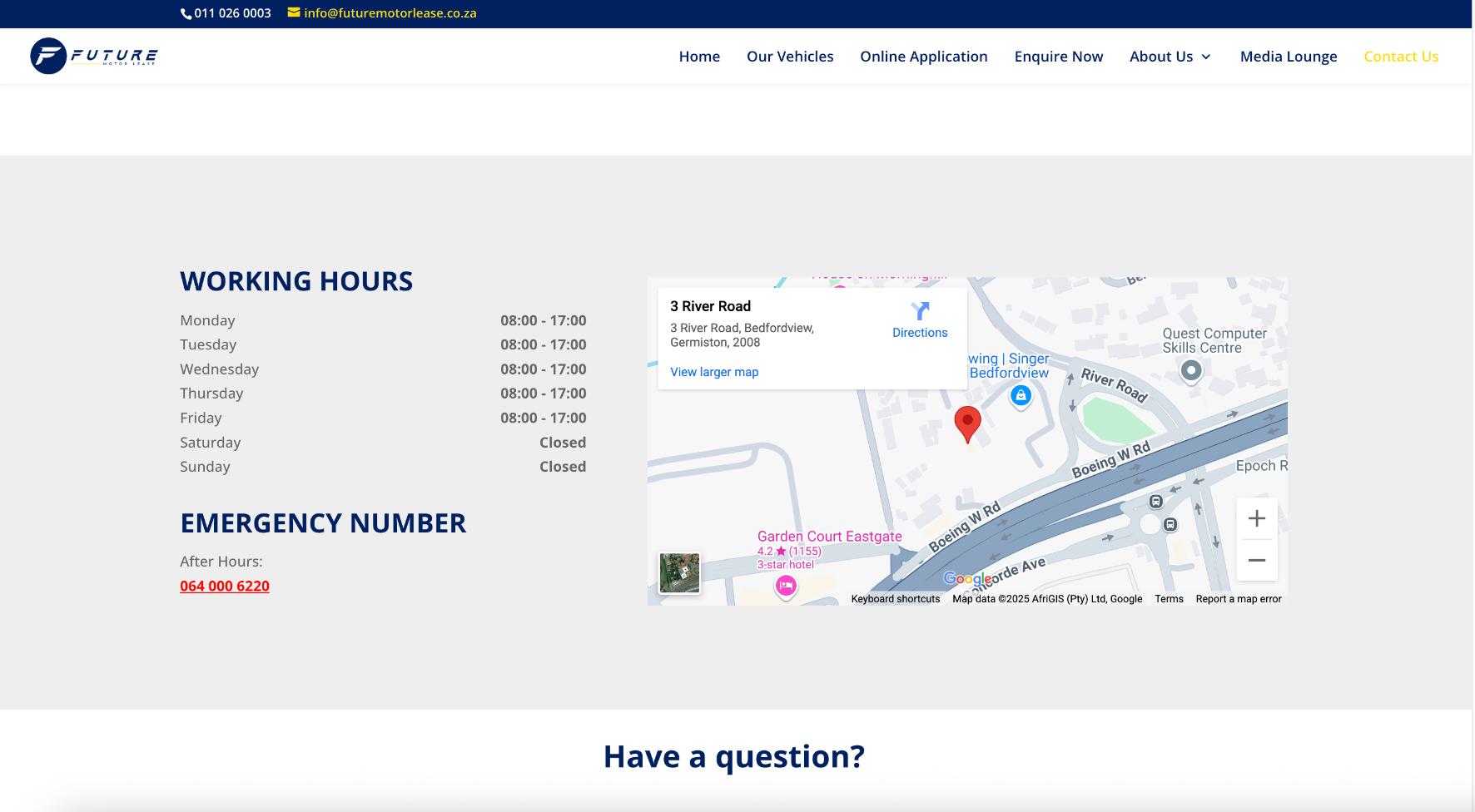Zoom out on the map
The image size is (1475, 812).
pos(1256,560)
